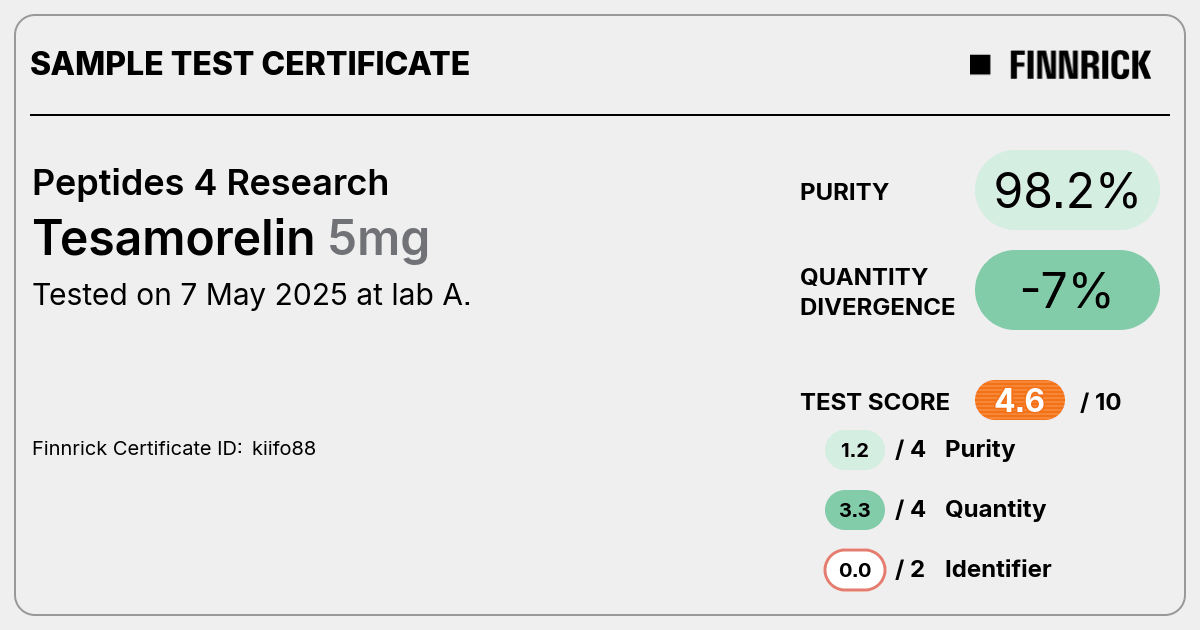
Task: Click the QUANTITY DIVERGENCE label
Action: [x=878, y=291]
